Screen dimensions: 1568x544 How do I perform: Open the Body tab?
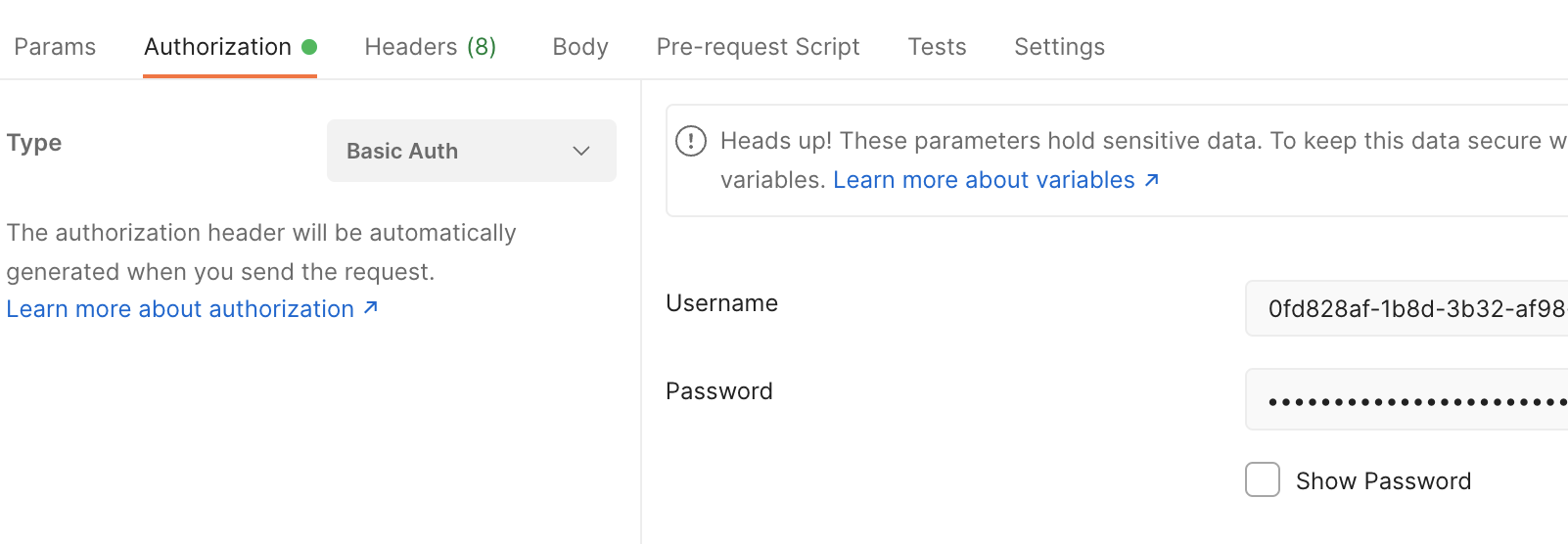click(580, 47)
